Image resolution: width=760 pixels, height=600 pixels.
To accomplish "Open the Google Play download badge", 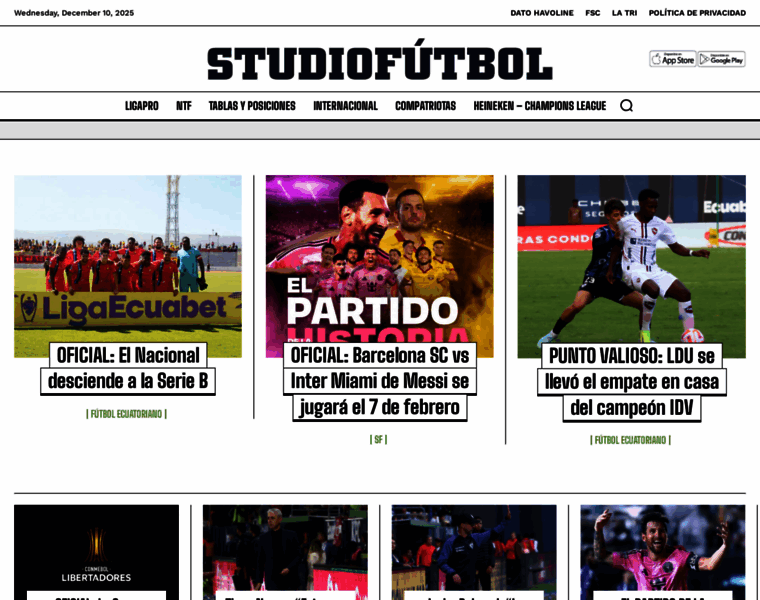I will tap(721, 59).
